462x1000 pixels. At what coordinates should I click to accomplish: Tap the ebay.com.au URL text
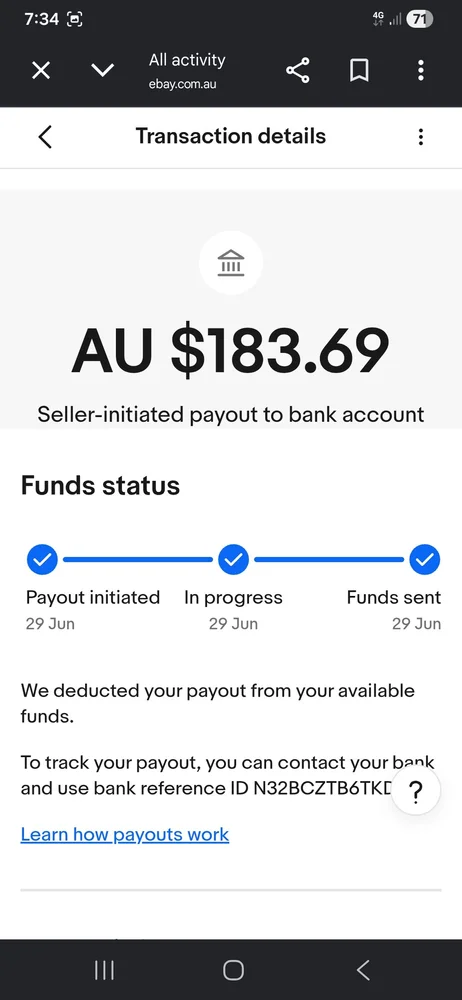click(183, 85)
